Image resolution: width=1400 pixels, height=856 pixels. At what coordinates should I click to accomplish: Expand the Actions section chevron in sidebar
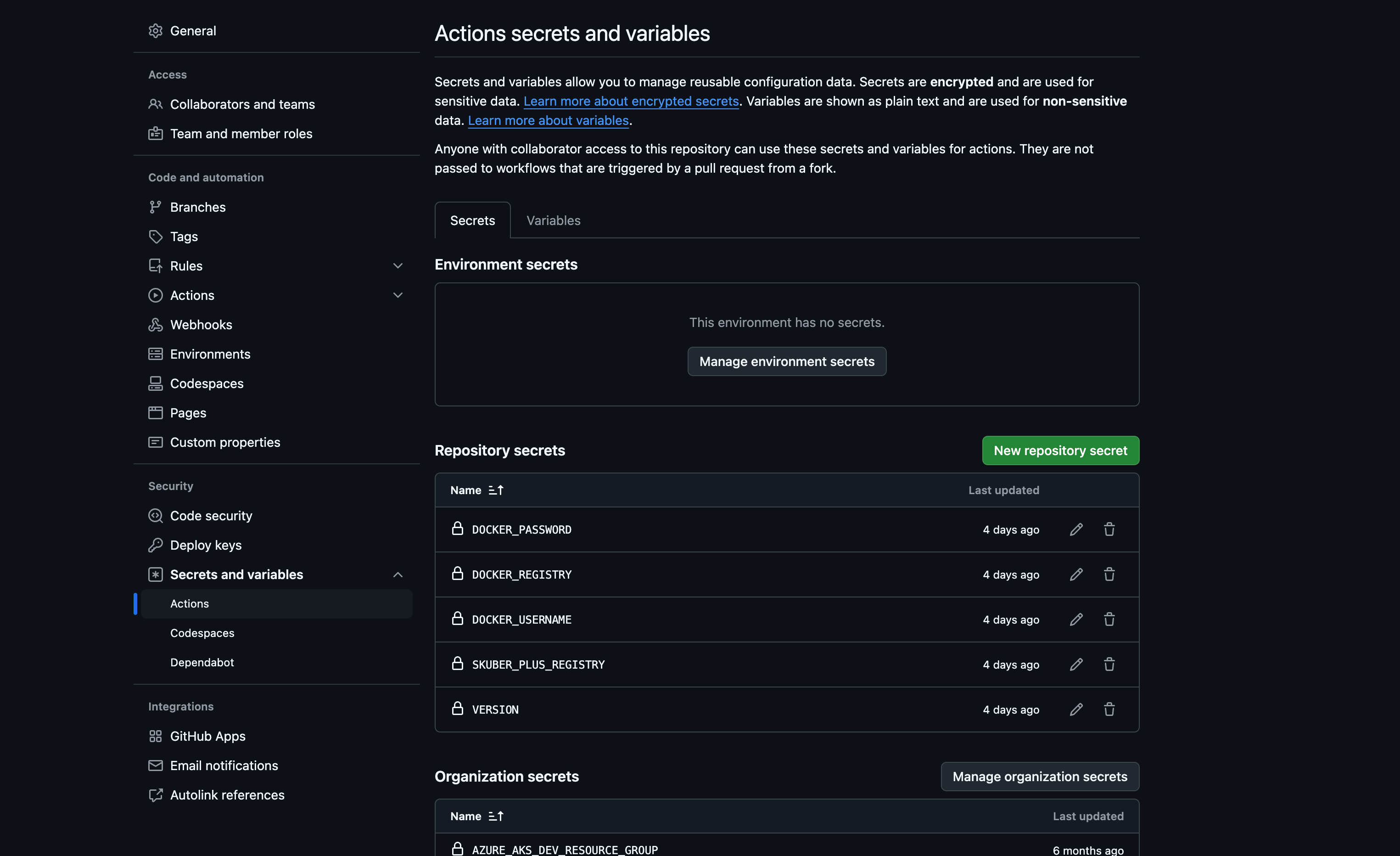(x=398, y=295)
